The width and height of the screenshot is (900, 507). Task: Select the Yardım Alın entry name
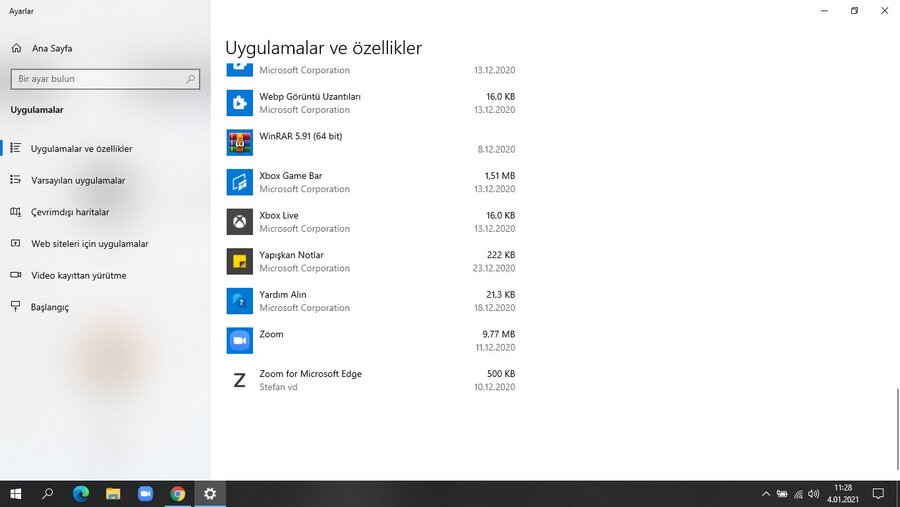283,295
